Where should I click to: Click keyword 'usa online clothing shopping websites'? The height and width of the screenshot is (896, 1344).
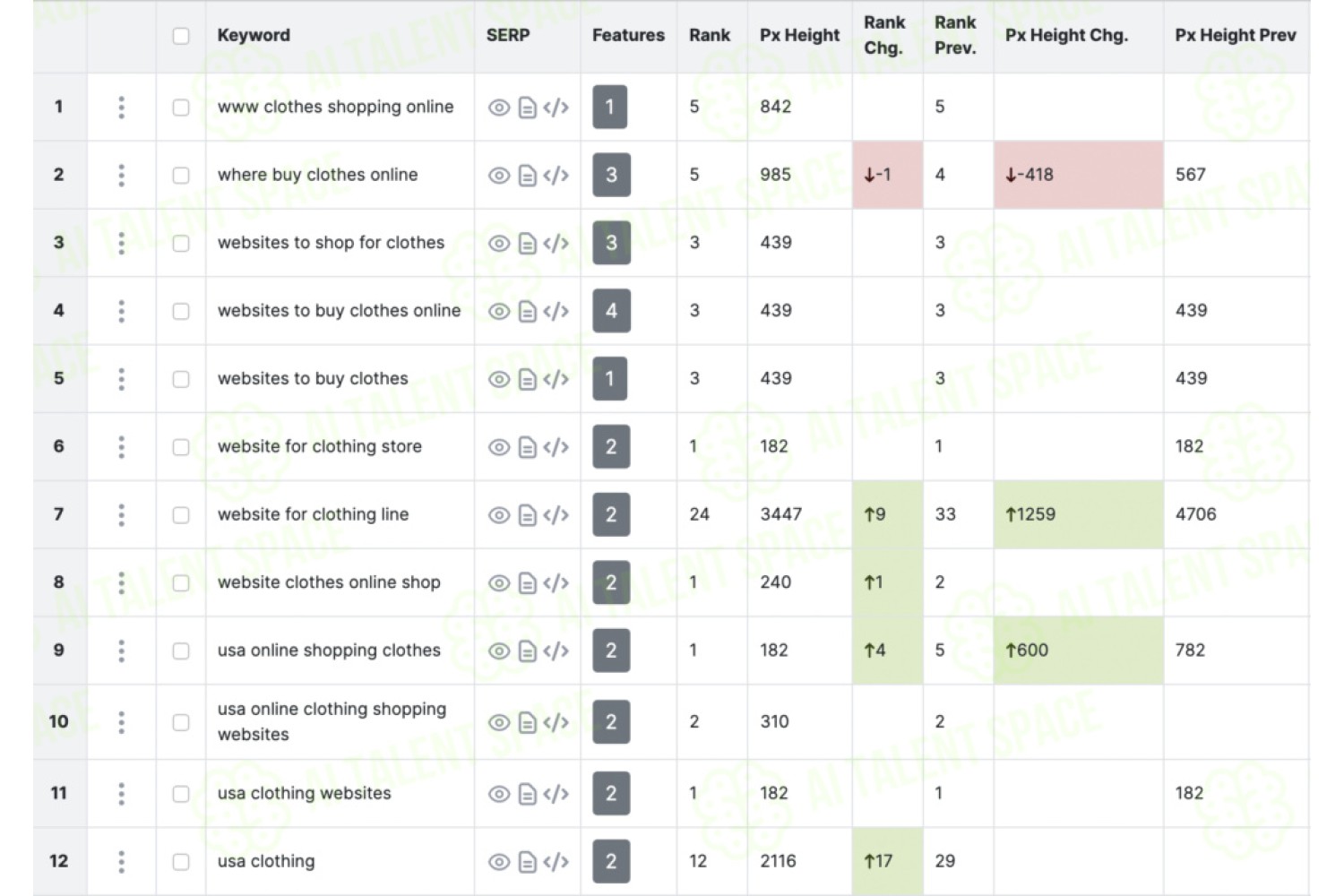coord(332,722)
